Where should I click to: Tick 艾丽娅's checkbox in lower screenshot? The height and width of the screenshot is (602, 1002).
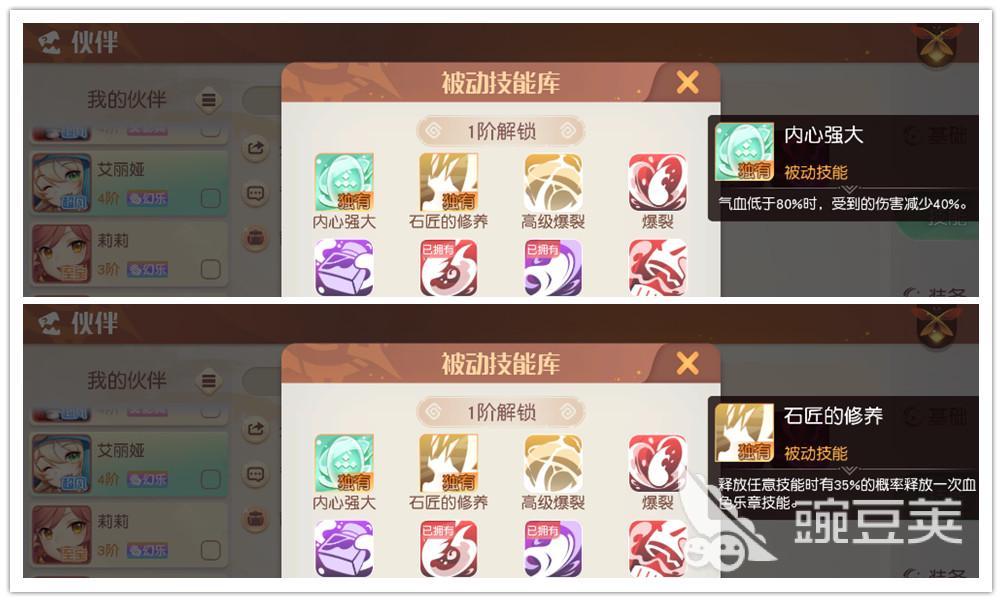211,479
